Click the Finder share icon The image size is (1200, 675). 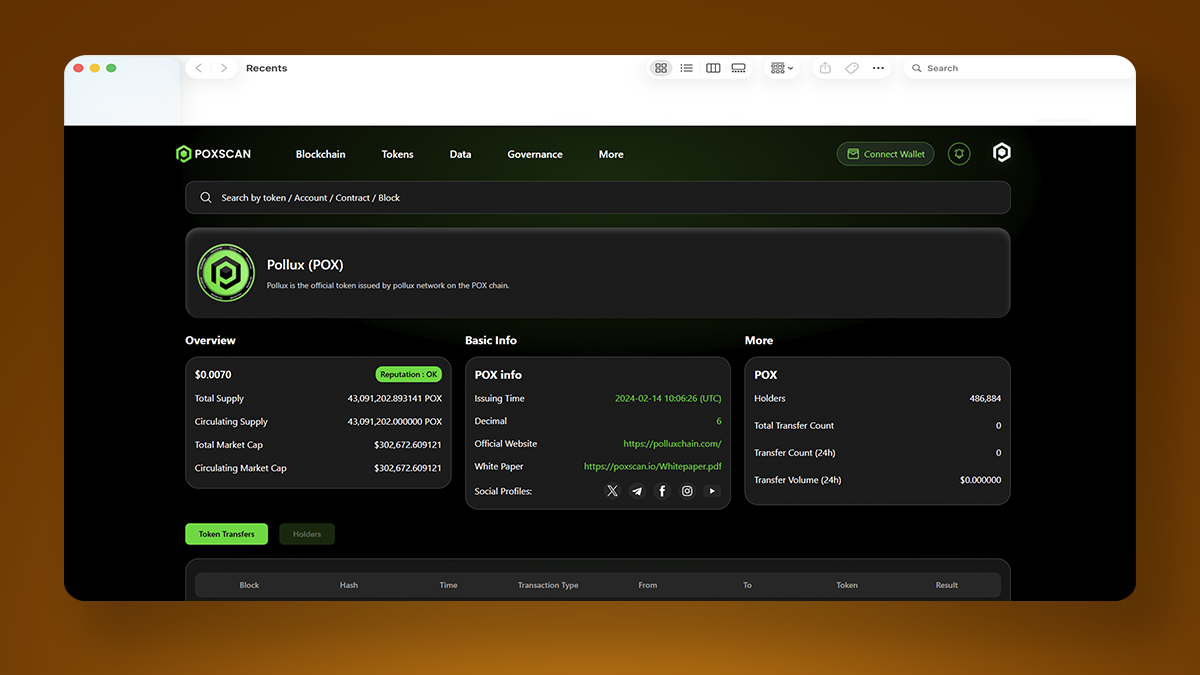coord(825,68)
